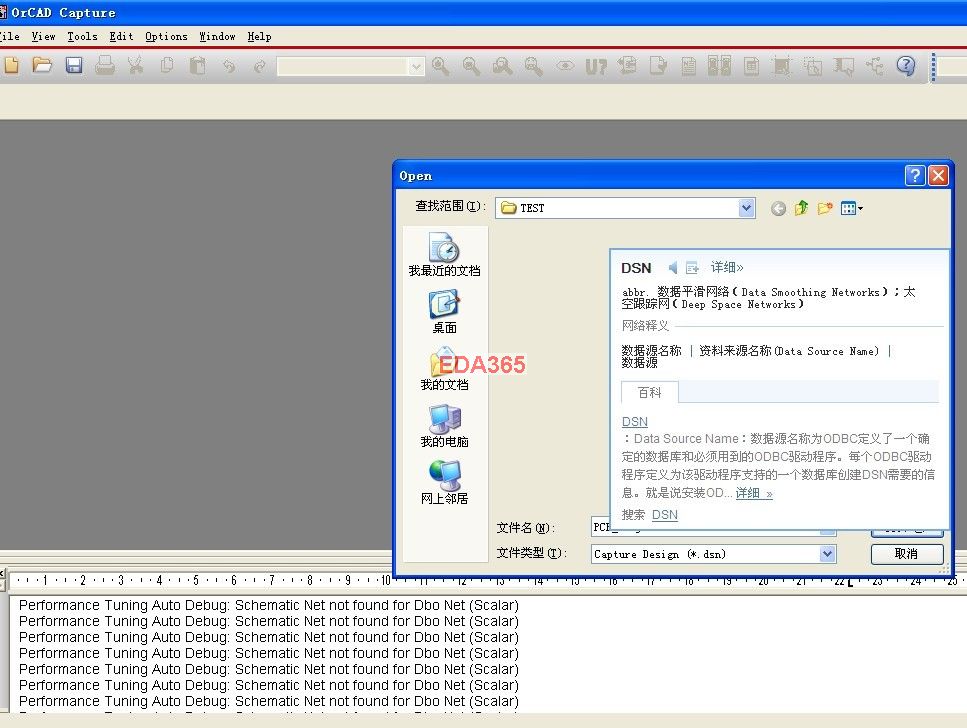Screen dimensions: 967x728
Task: Click the add-to-wordbook icon beside DSN
Action: (x=692, y=268)
